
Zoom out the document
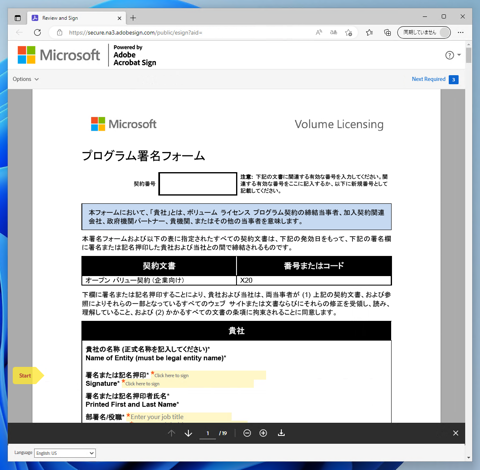[247, 433]
